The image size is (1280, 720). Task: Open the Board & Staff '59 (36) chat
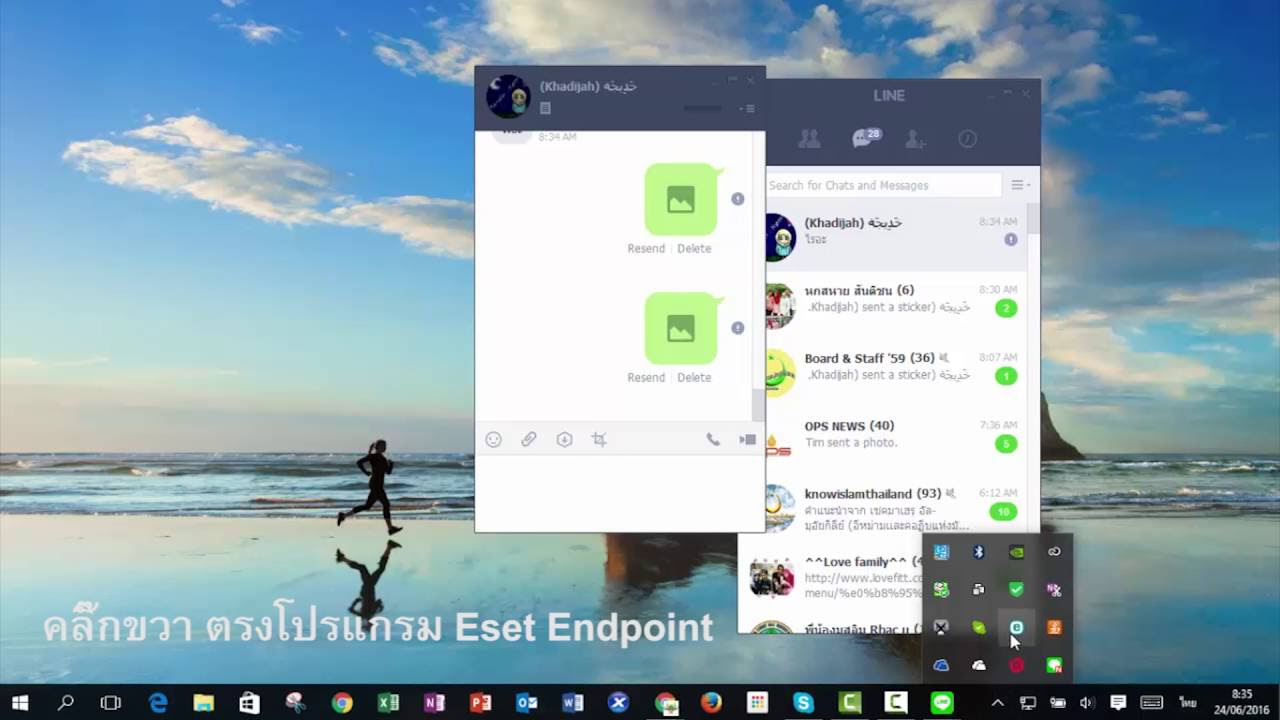(896, 372)
